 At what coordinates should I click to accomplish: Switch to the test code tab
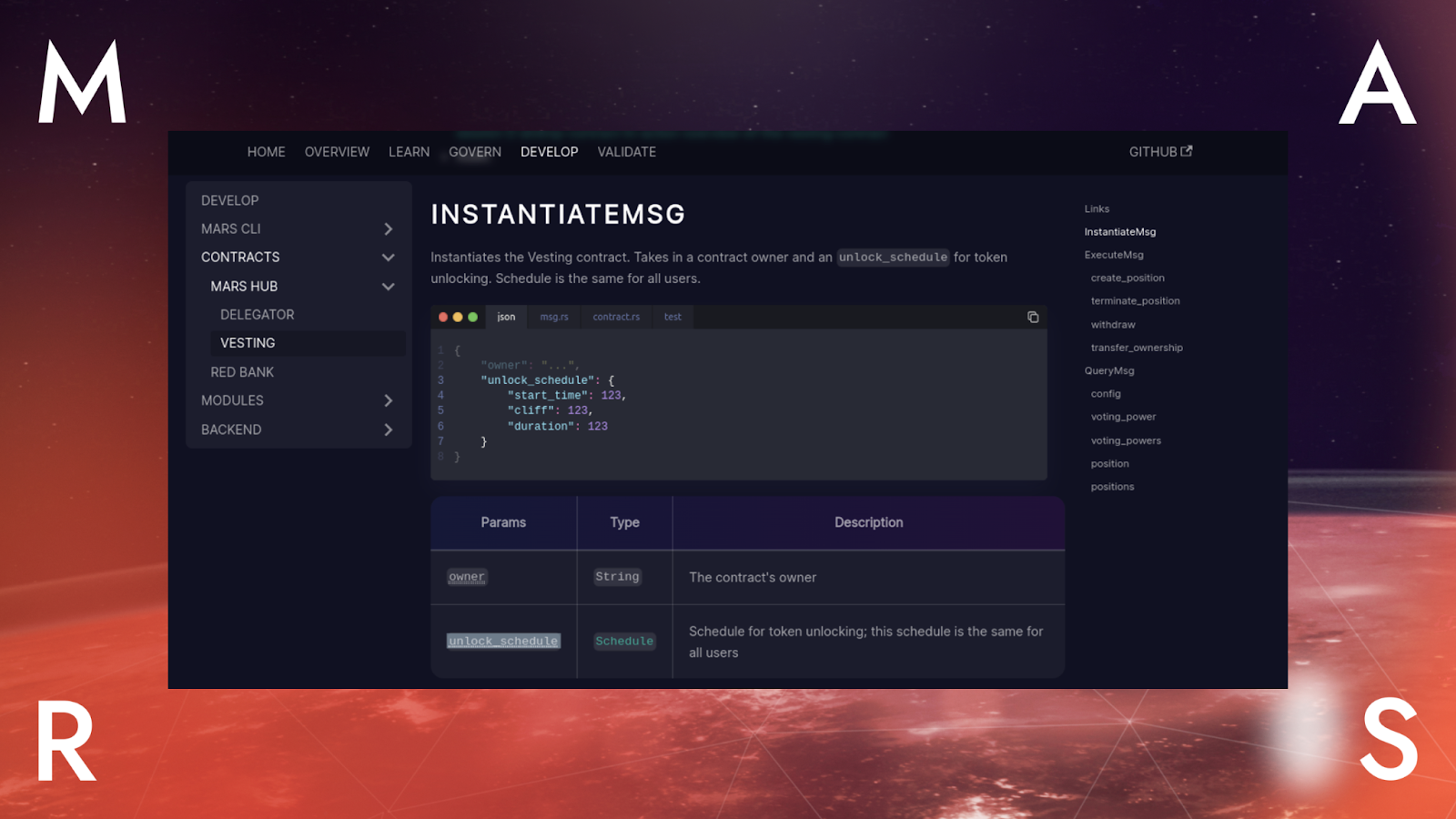coord(672,317)
